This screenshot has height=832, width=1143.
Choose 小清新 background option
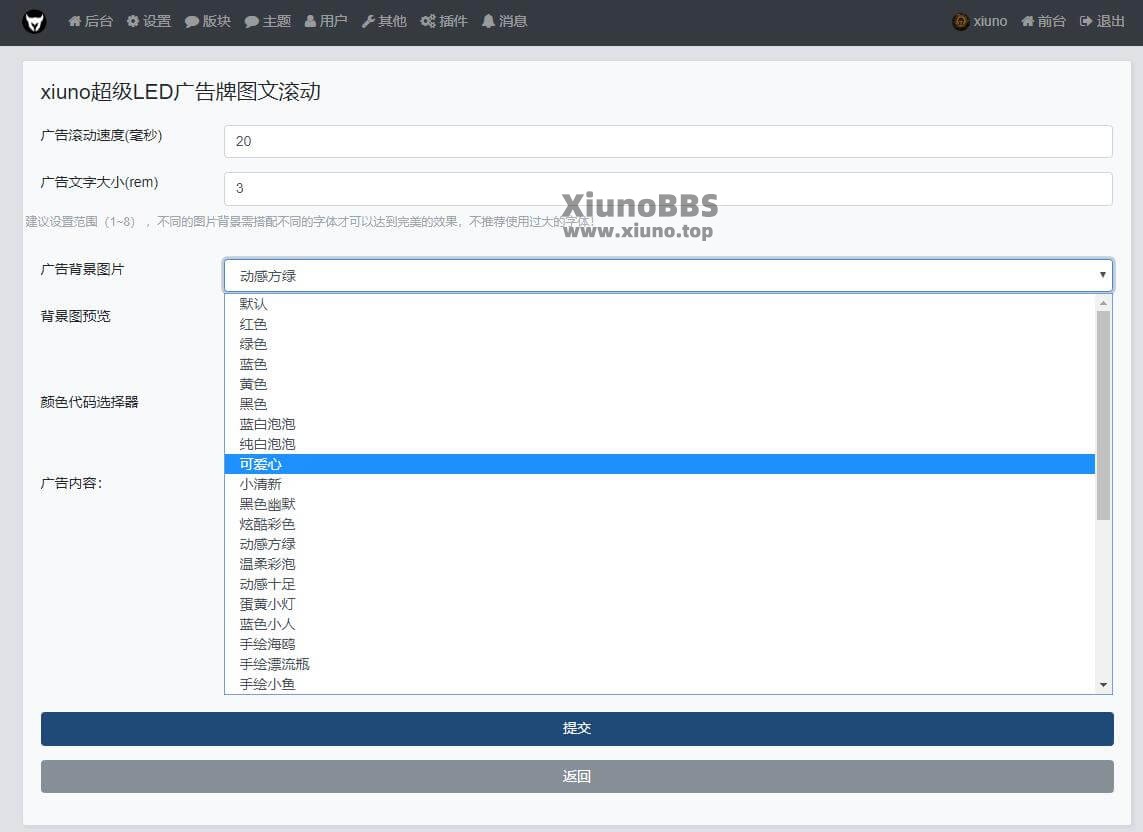pyautogui.click(x=660, y=484)
